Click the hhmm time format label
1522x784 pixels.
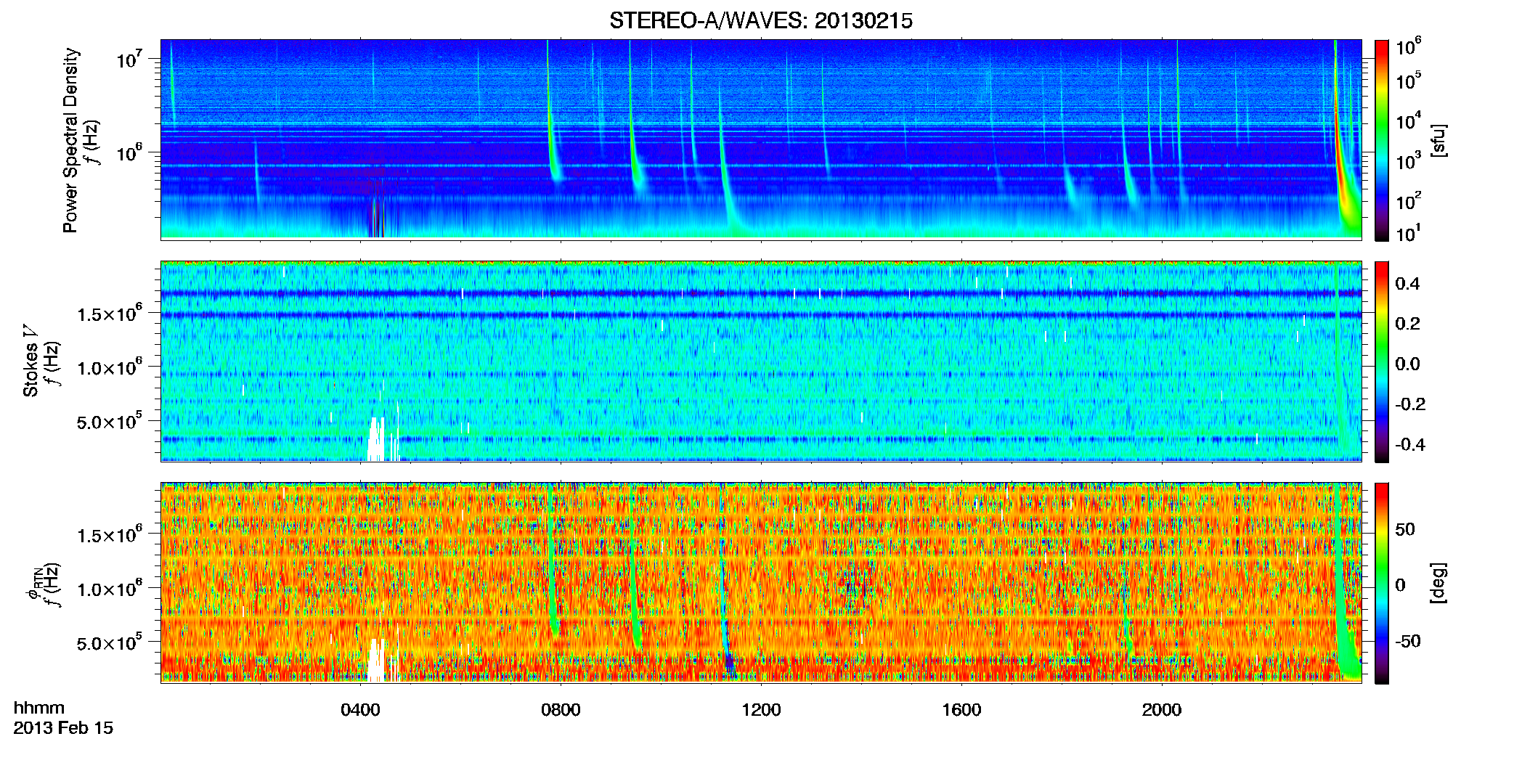39,708
